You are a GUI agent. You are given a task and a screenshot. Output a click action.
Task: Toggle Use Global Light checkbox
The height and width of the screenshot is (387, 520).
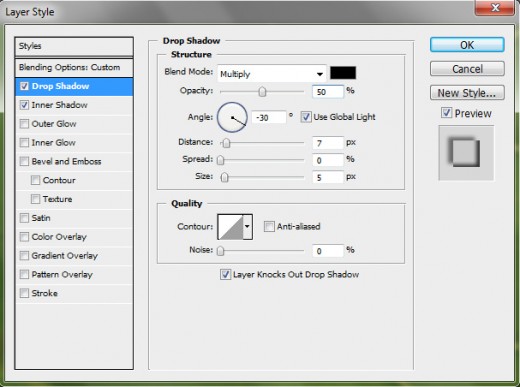pos(306,117)
